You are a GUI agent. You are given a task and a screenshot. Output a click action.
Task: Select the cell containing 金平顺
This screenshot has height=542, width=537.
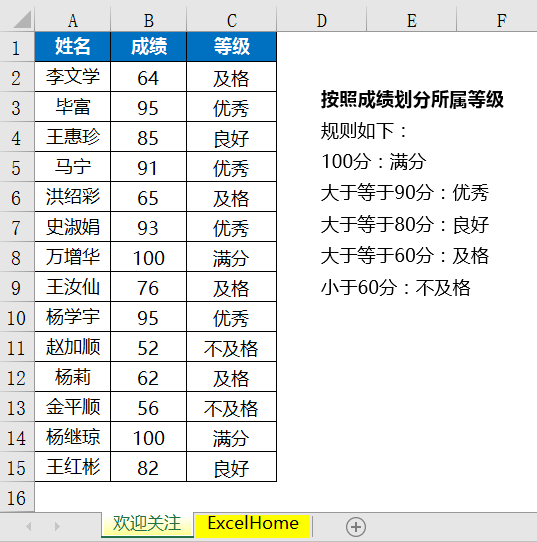73,407
